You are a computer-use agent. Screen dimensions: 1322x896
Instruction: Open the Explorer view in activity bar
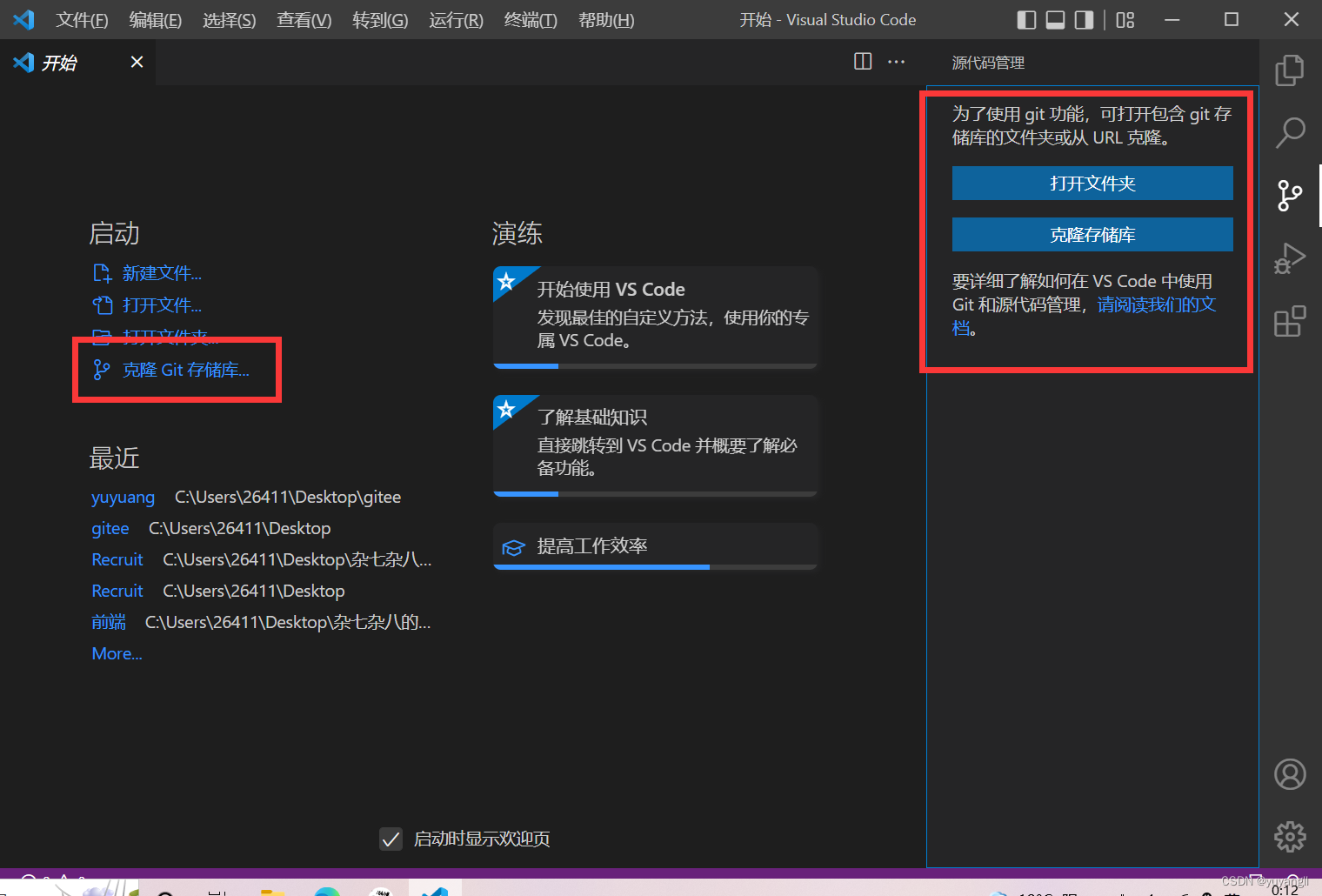tap(1290, 70)
